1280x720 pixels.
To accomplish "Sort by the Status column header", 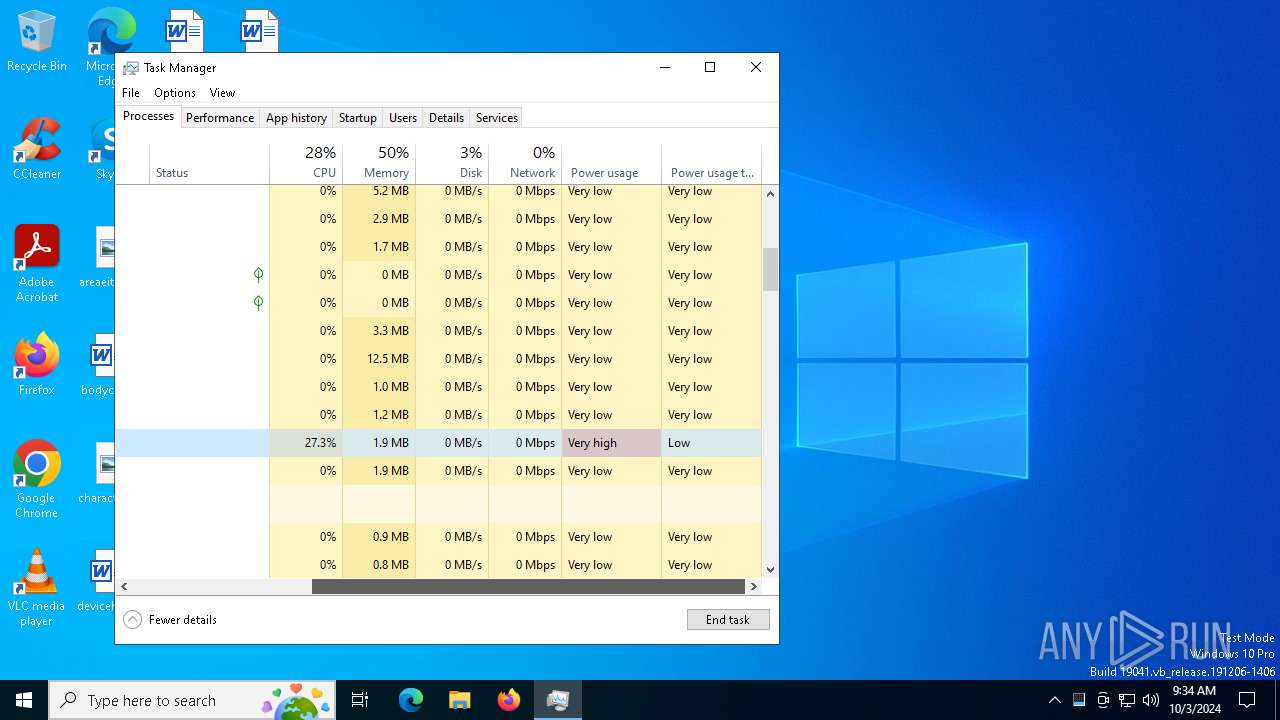I will [x=209, y=164].
